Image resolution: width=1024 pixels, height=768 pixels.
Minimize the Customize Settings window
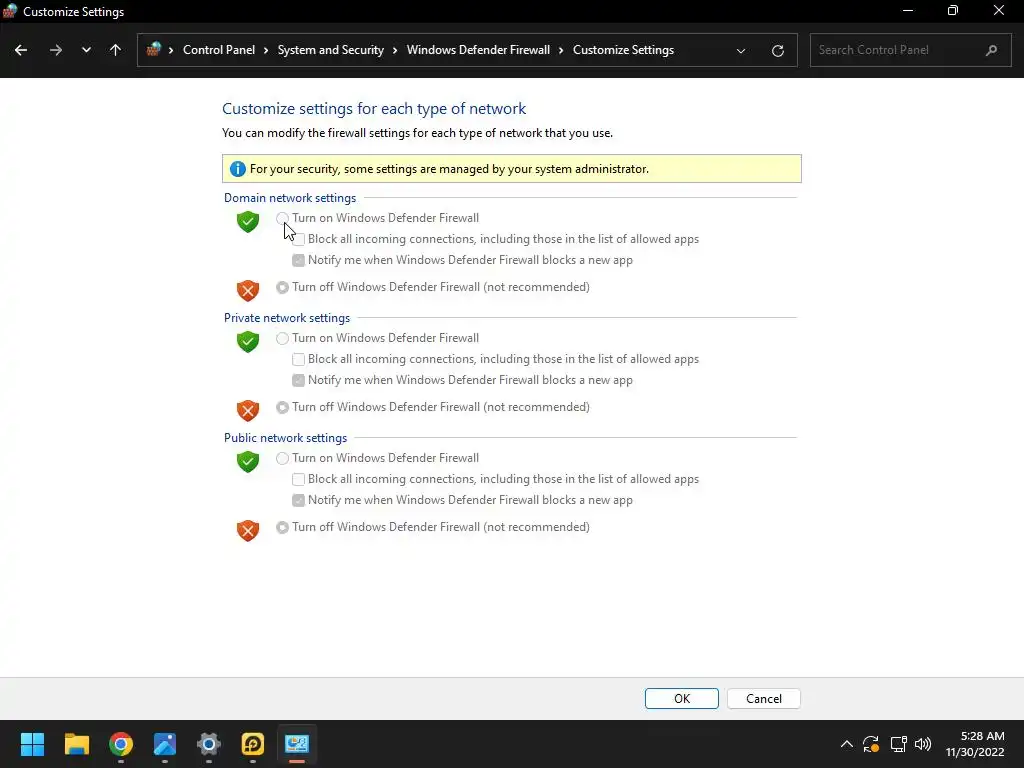click(908, 11)
